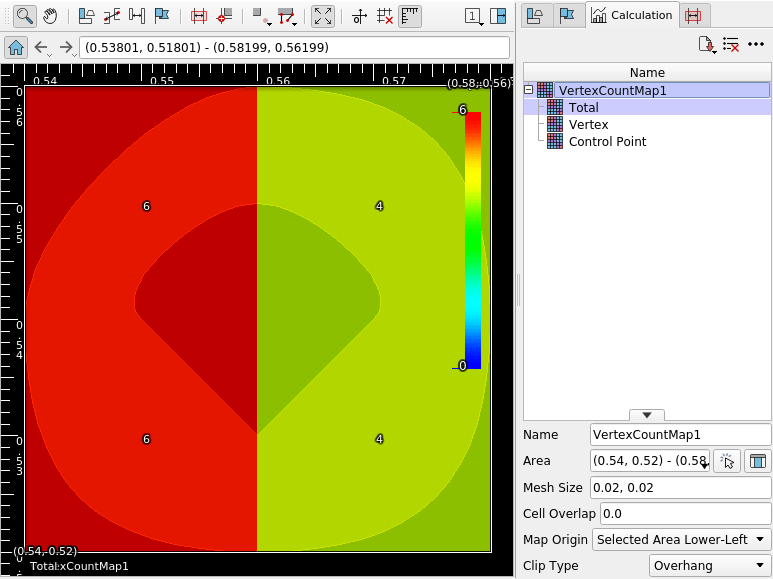Image resolution: width=773 pixels, height=579 pixels.
Task: Click the grid with red X icon
Action: (385, 16)
